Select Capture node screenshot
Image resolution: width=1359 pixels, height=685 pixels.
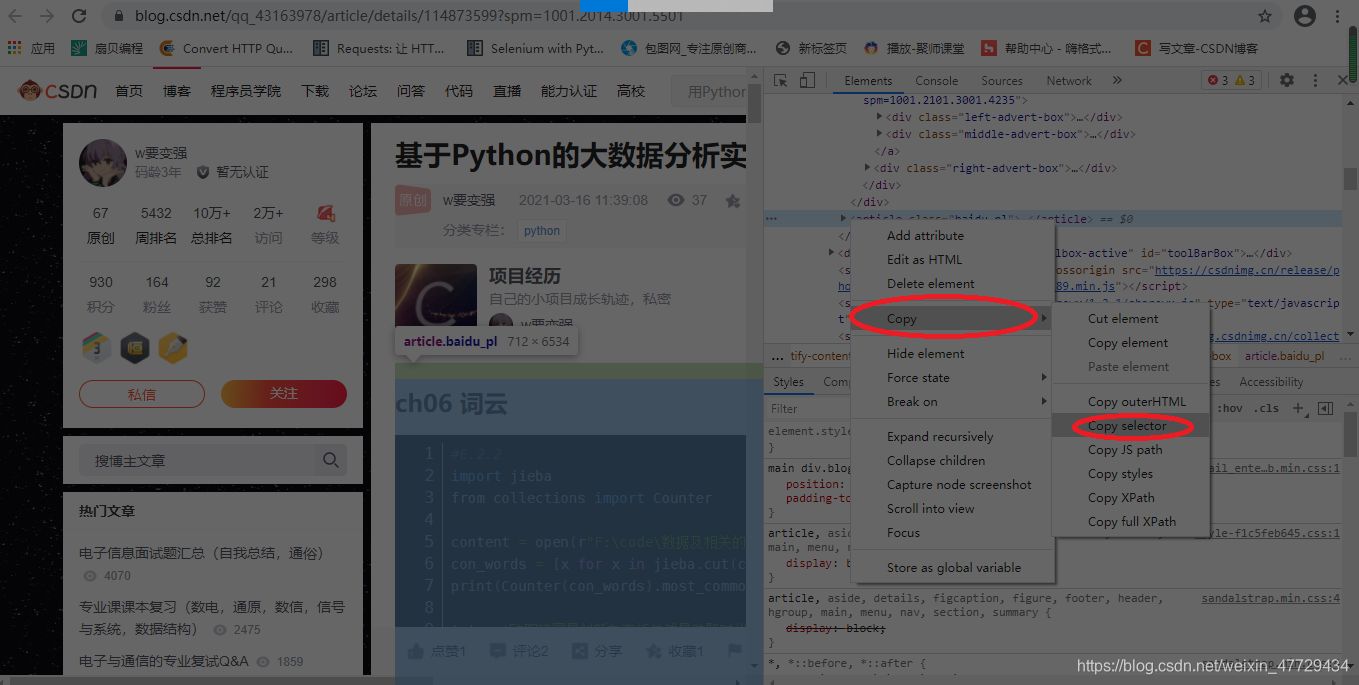click(x=953, y=485)
